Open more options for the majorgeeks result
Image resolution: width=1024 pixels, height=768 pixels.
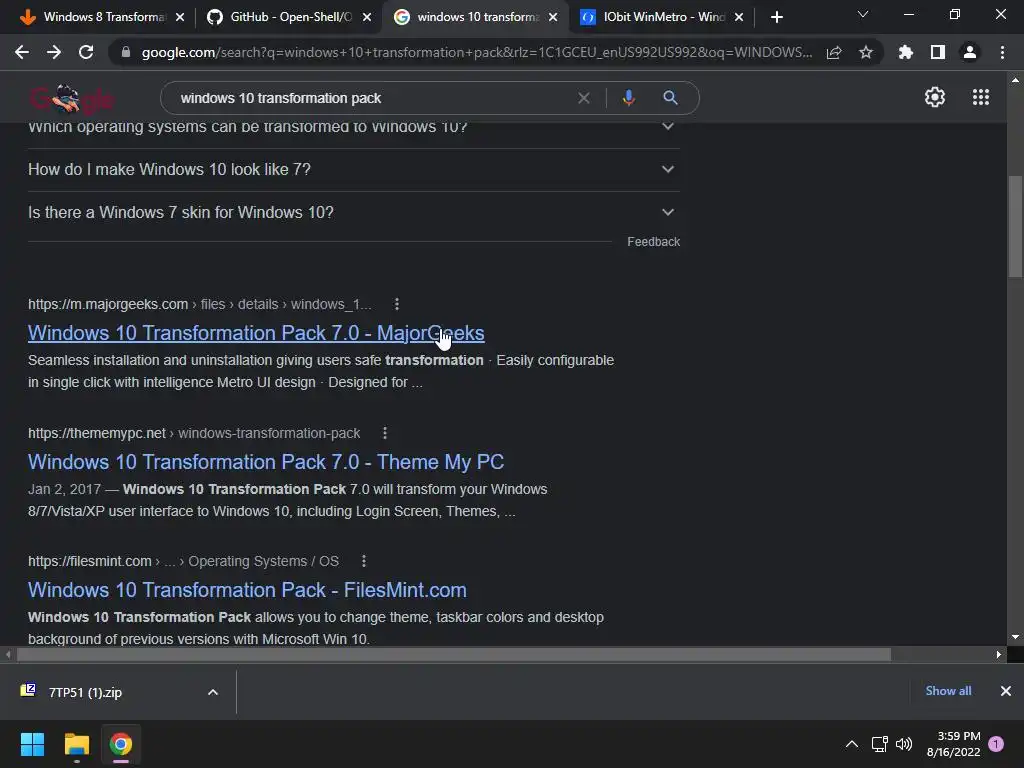[397, 304]
